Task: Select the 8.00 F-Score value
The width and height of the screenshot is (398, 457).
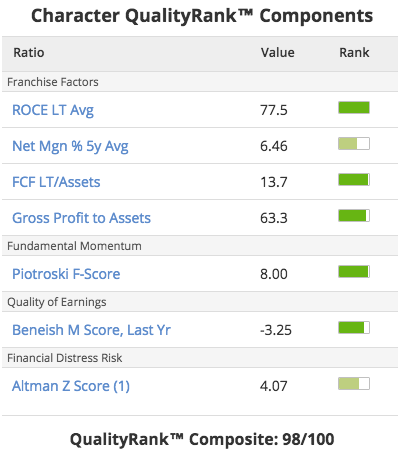Action: click(274, 274)
